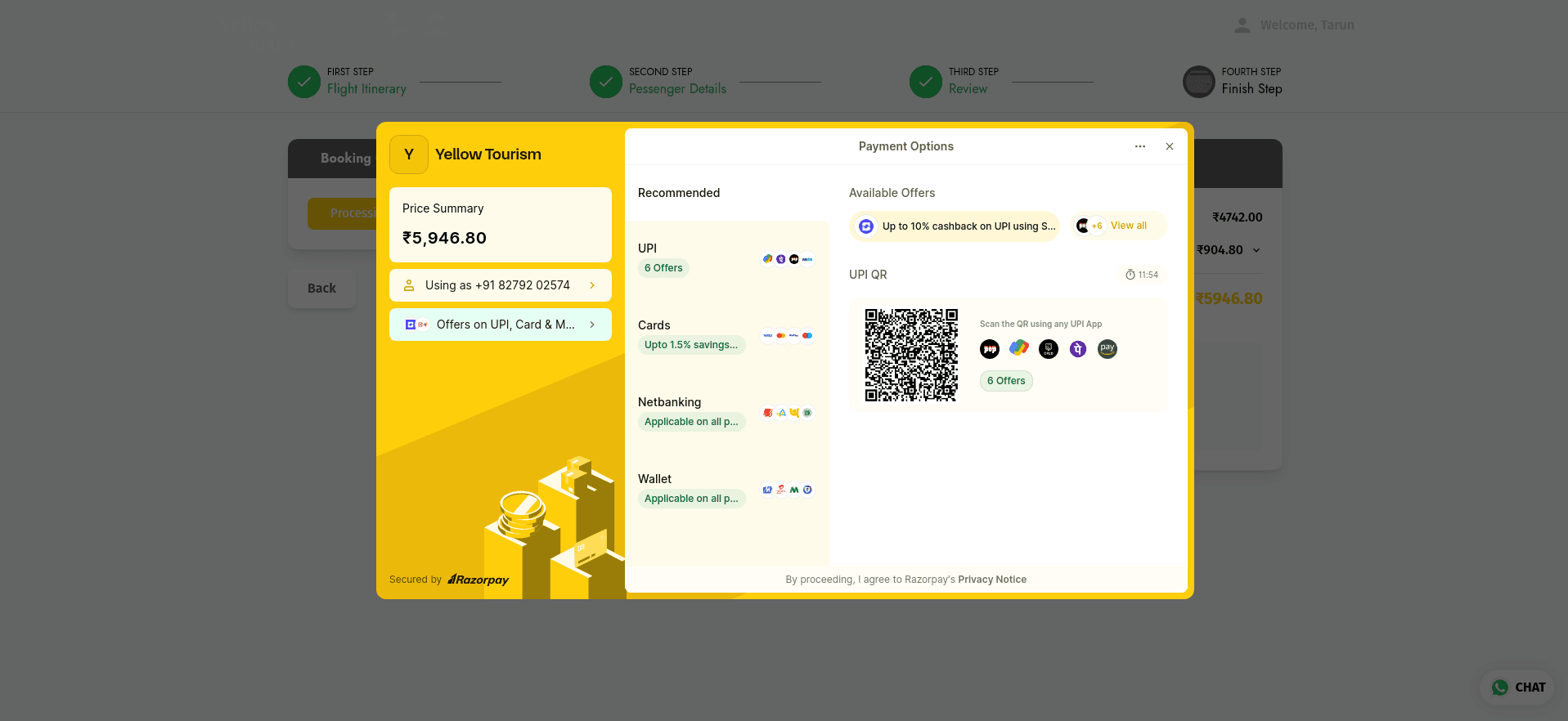
Task: Expand the phone number row chevron
Action: pos(592,285)
